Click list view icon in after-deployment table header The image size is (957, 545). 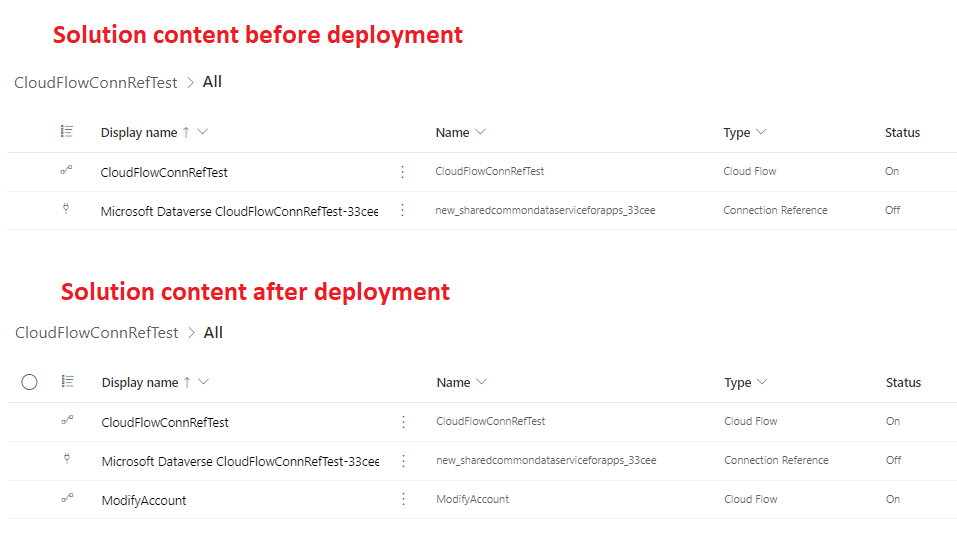[67, 382]
